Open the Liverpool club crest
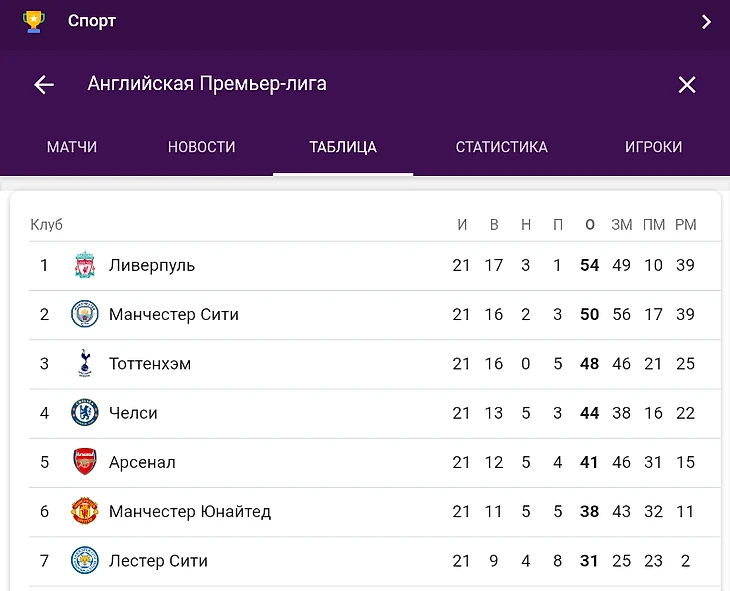The height and width of the screenshot is (591, 730). click(x=85, y=265)
